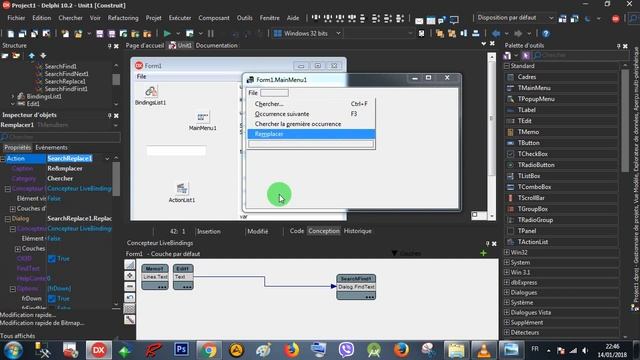
Task: Select Occurrence suivante in the menu designer
Action: [x=311, y=114]
